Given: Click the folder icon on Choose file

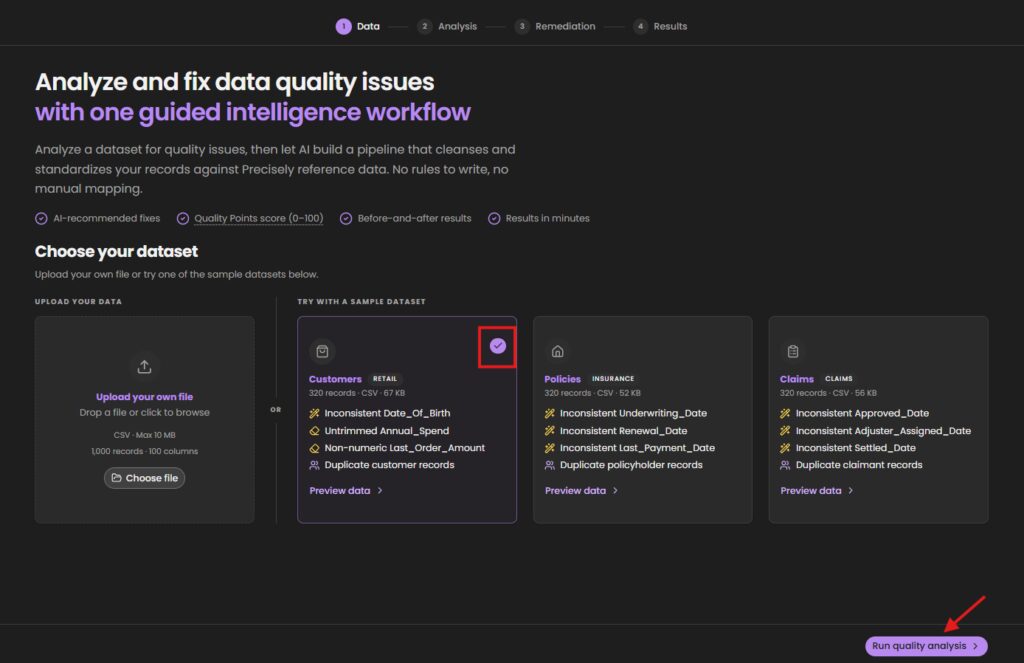Looking at the screenshot, I should click(116, 478).
